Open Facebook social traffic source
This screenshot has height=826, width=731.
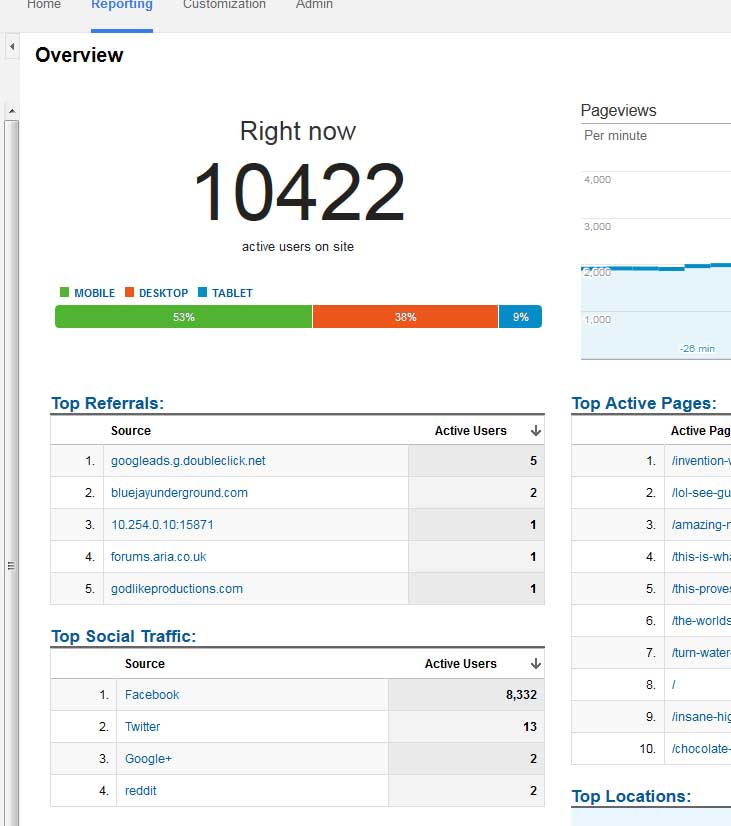pos(152,695)
